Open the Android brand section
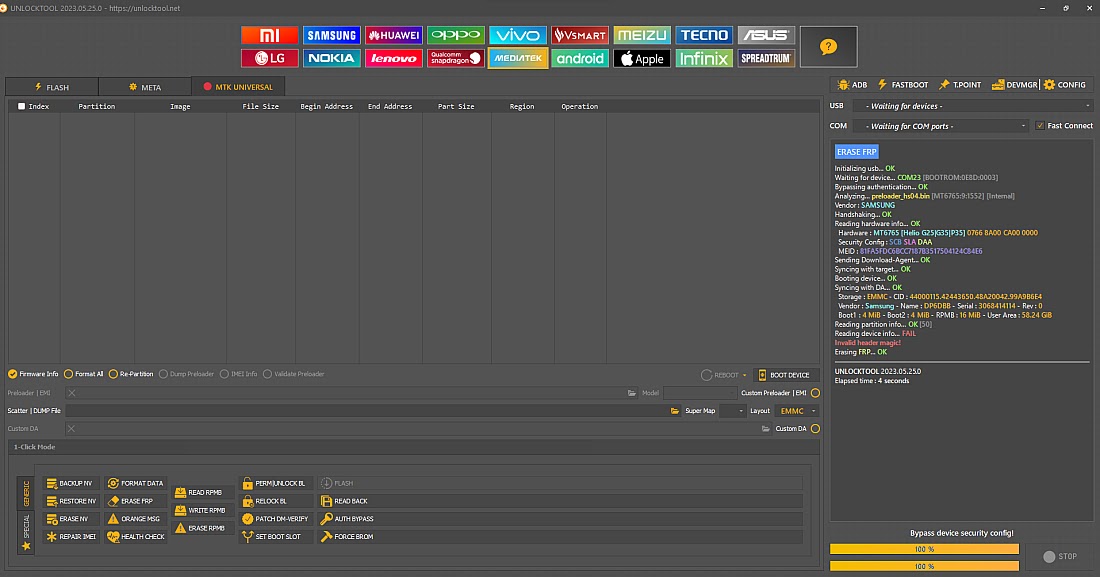The height and width of the screenshot is (577, 1100). pos(579,58)
